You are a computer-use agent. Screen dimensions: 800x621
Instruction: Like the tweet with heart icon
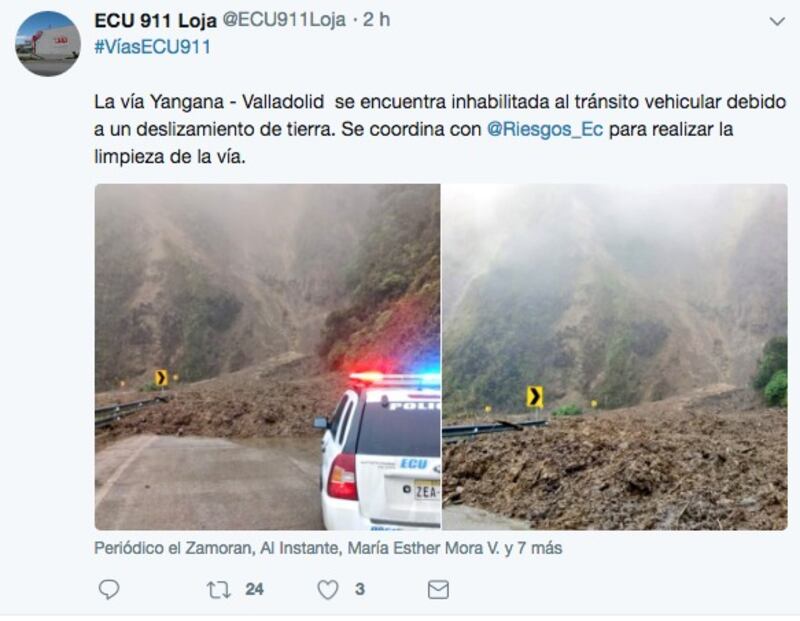(328, 590)
